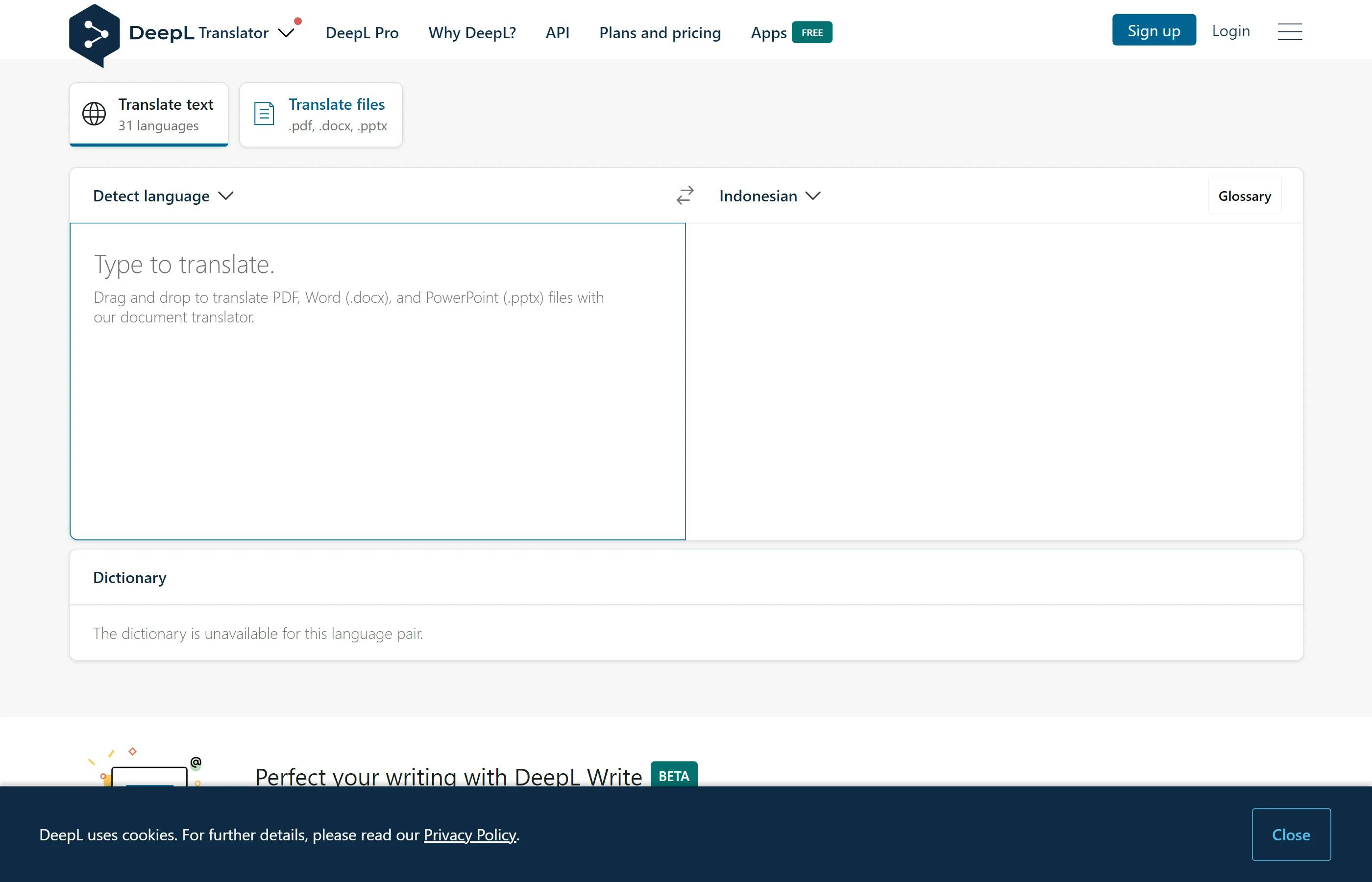Click the Sign up button
The image size is (1372, 882).
coord(1154,30)
